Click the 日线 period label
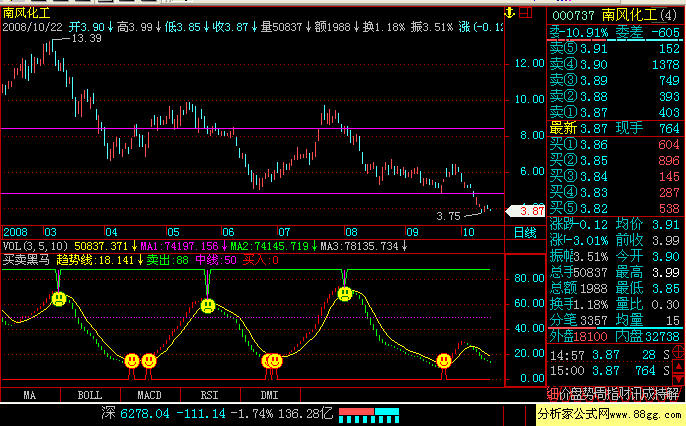Image resolution: width=686 pixels, height=426 pixels. point(525,233)
